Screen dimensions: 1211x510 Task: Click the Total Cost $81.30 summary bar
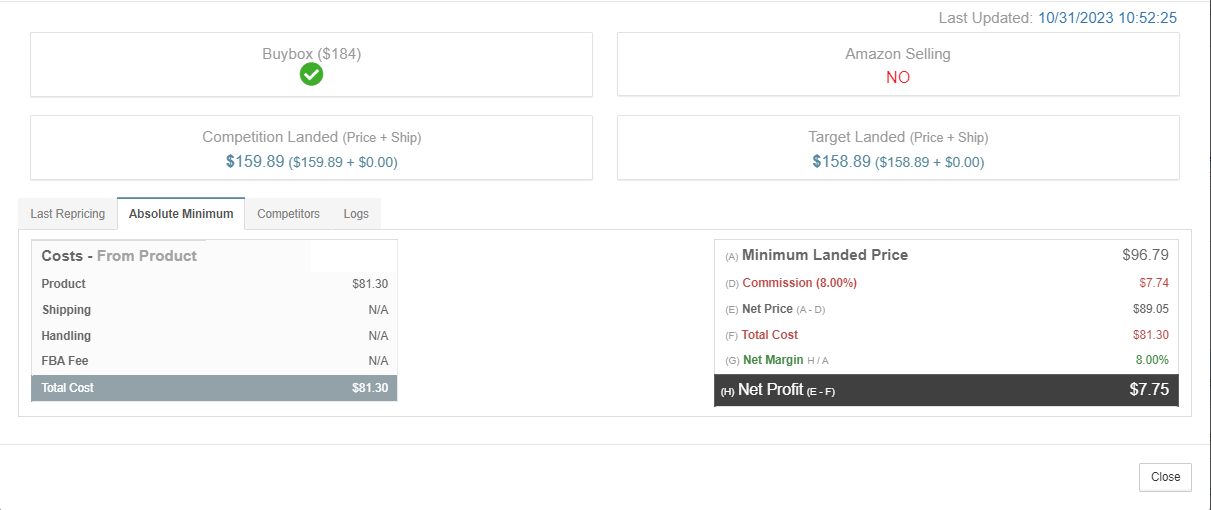214,388
